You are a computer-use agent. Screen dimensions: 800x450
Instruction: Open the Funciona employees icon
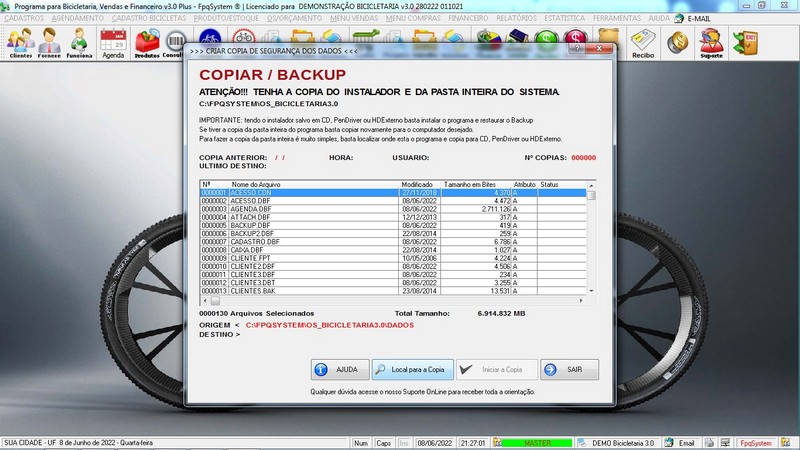click(79, 43)
